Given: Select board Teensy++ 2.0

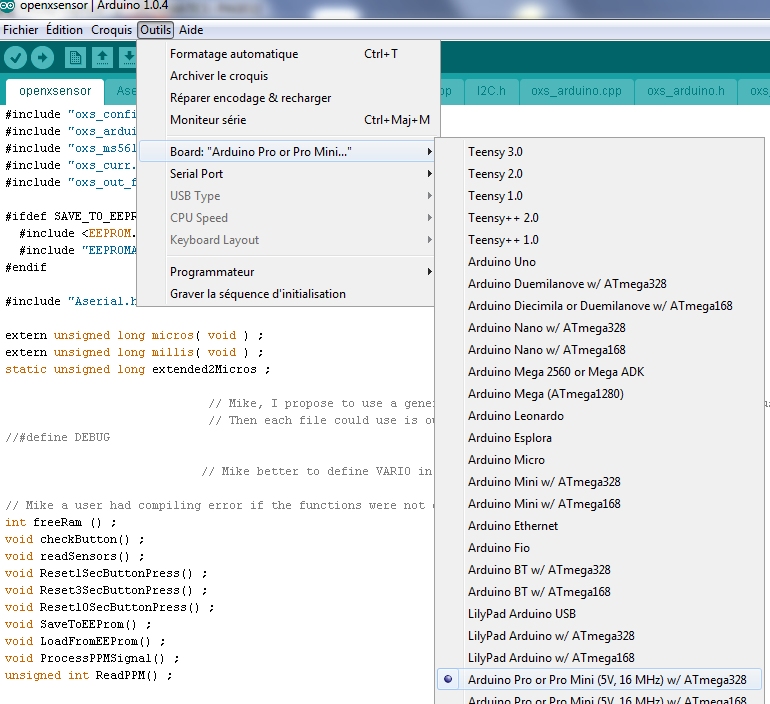Looking at the screenshot, I should (x=599, y=218).
